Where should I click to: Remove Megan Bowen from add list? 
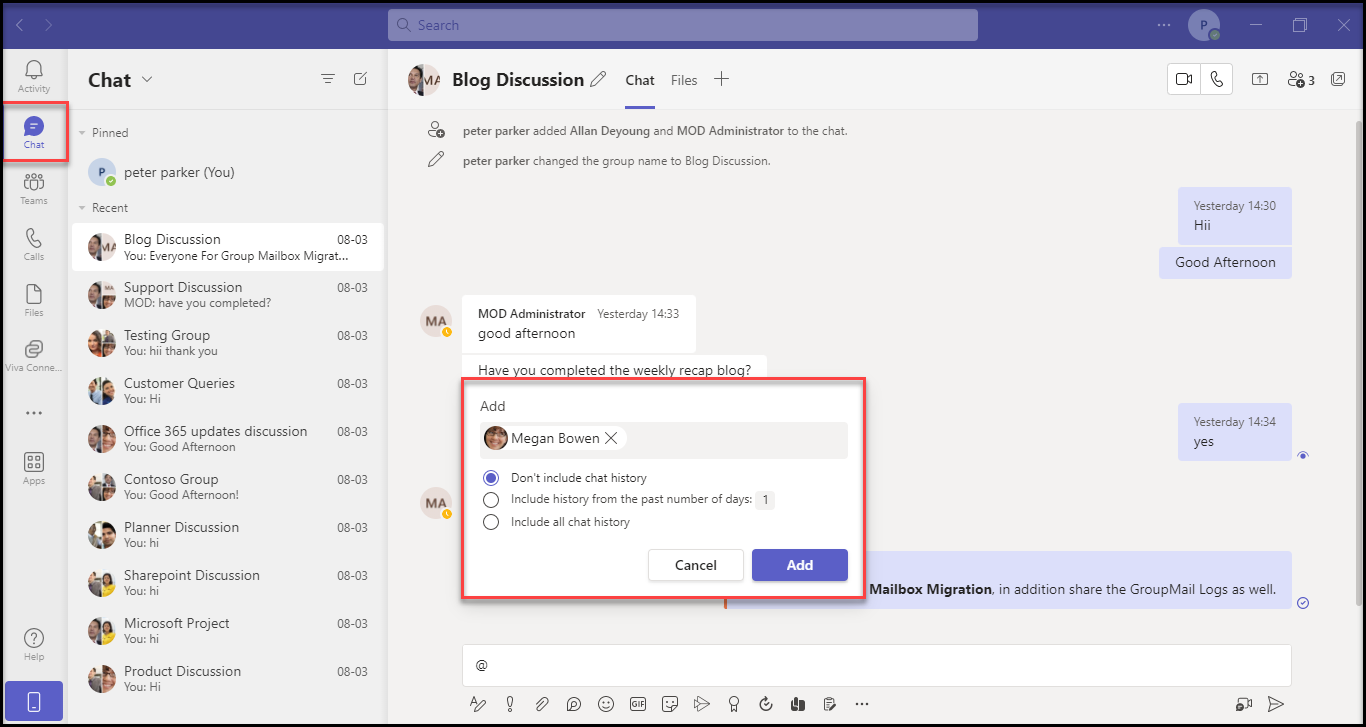point(611,438)
